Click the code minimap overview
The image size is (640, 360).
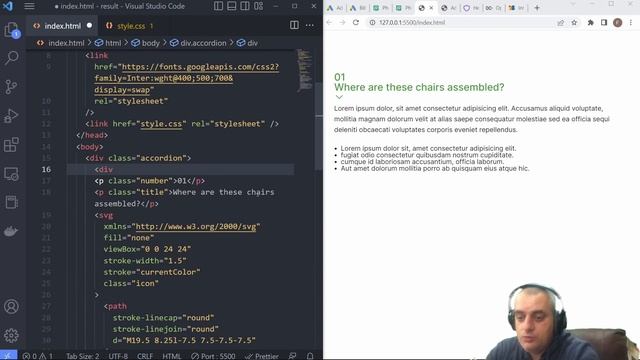coord(304,70)
